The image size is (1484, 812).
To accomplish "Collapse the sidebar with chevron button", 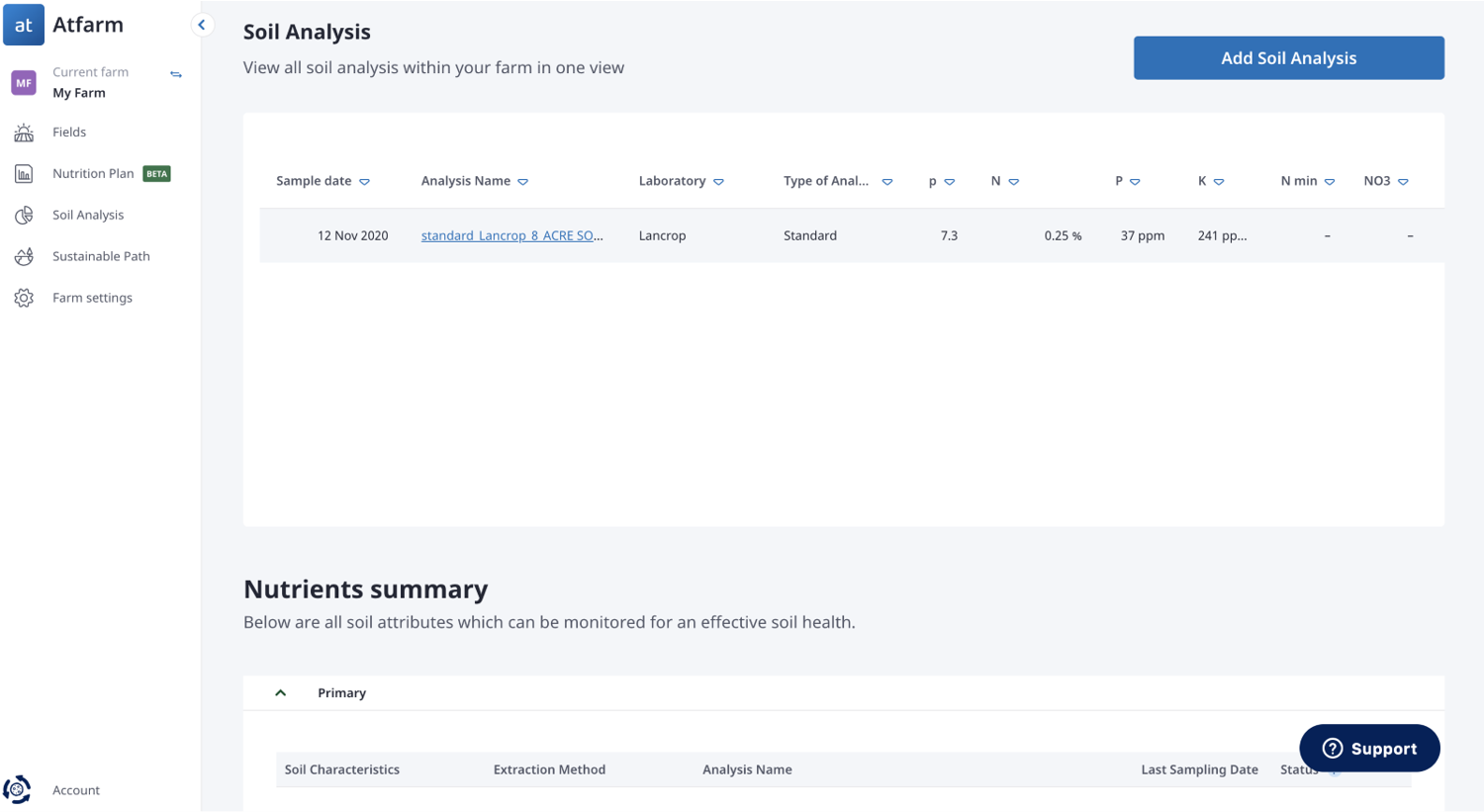I will (x=202, y=25).
